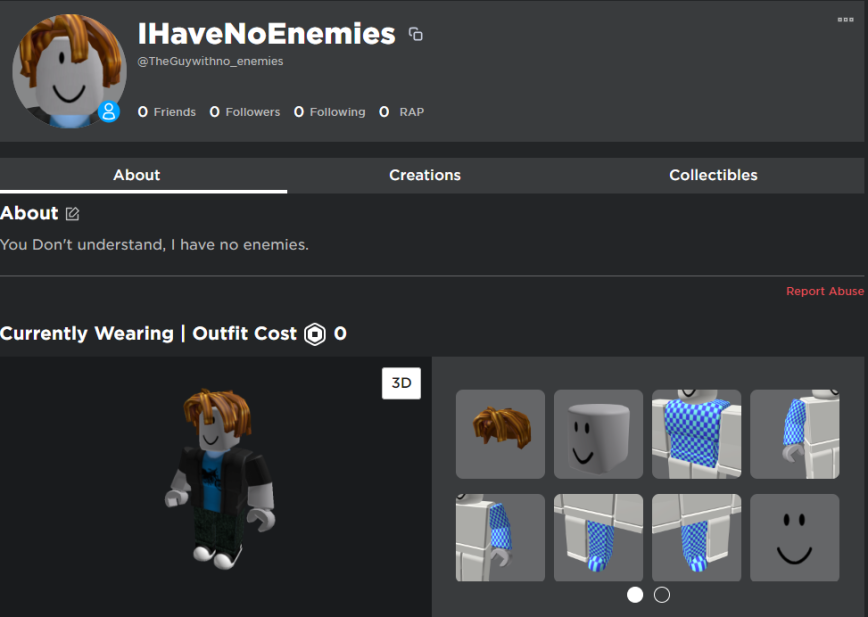Toggle the 3D avatar view button

[x=401, y=383]
